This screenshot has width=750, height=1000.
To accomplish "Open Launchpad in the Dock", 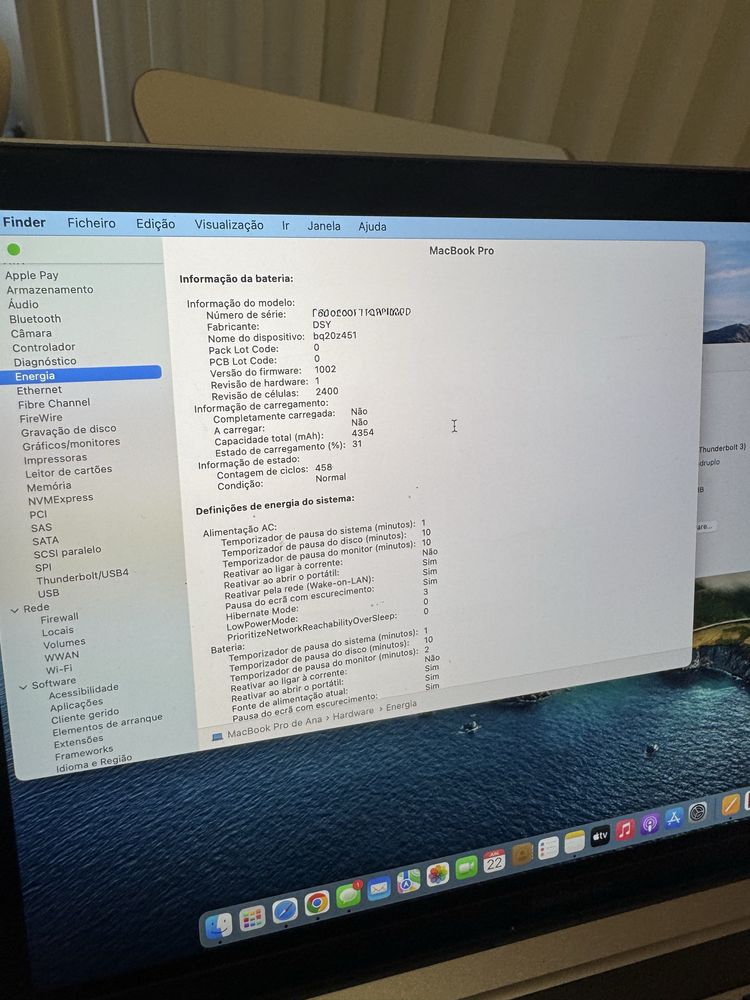I will [252, 918].
